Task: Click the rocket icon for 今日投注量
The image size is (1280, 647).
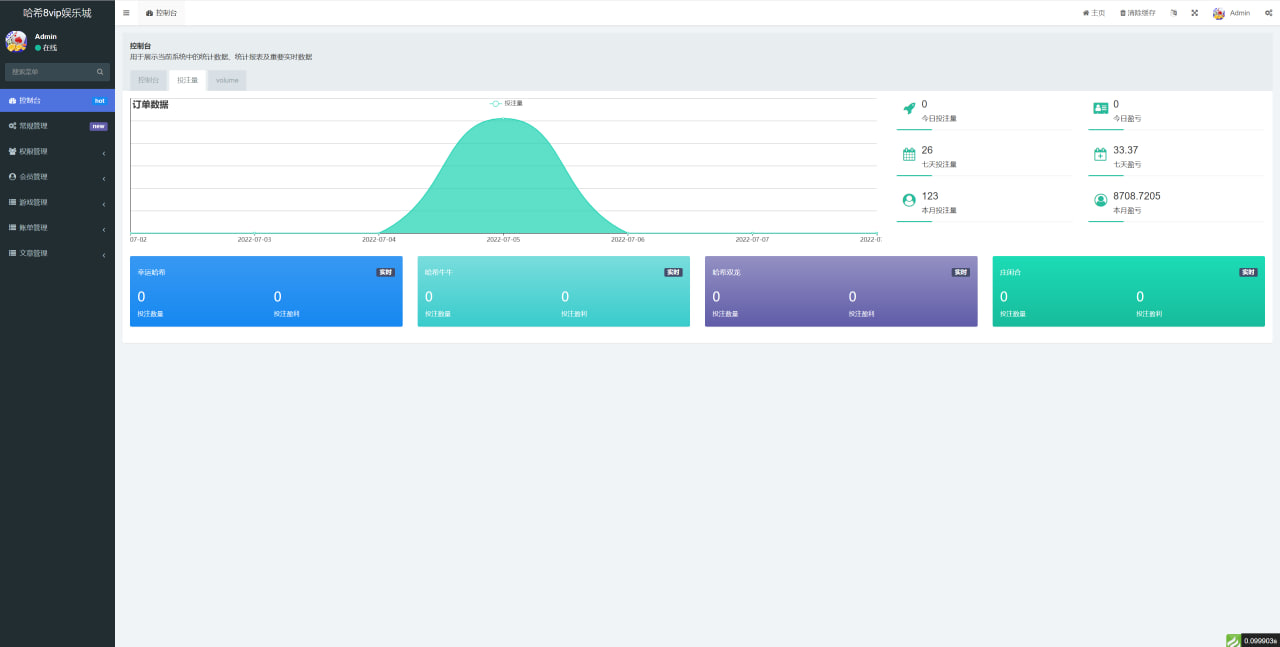Action: (x=909, y=109)
